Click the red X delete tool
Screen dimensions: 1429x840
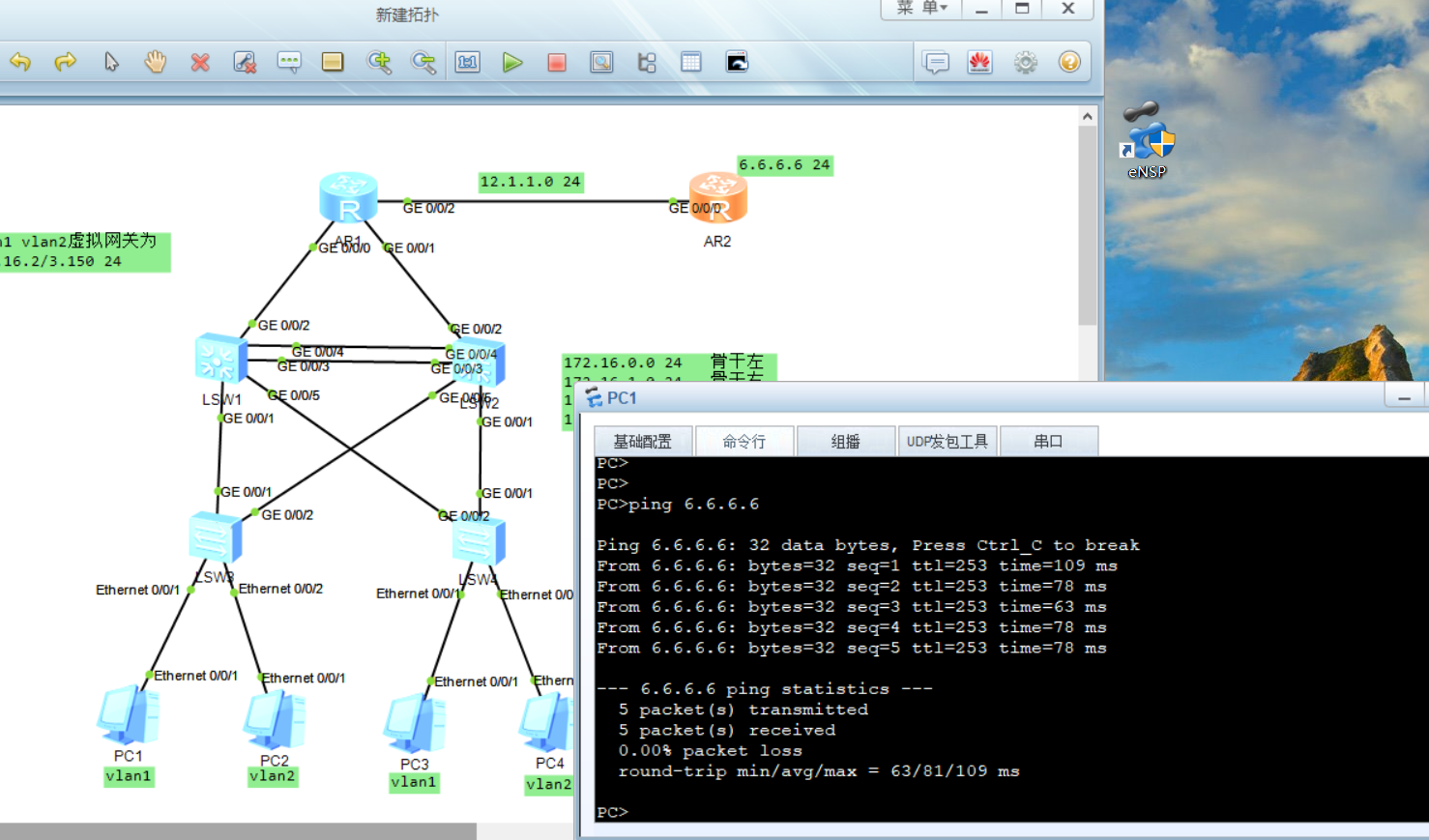(200, 63)
